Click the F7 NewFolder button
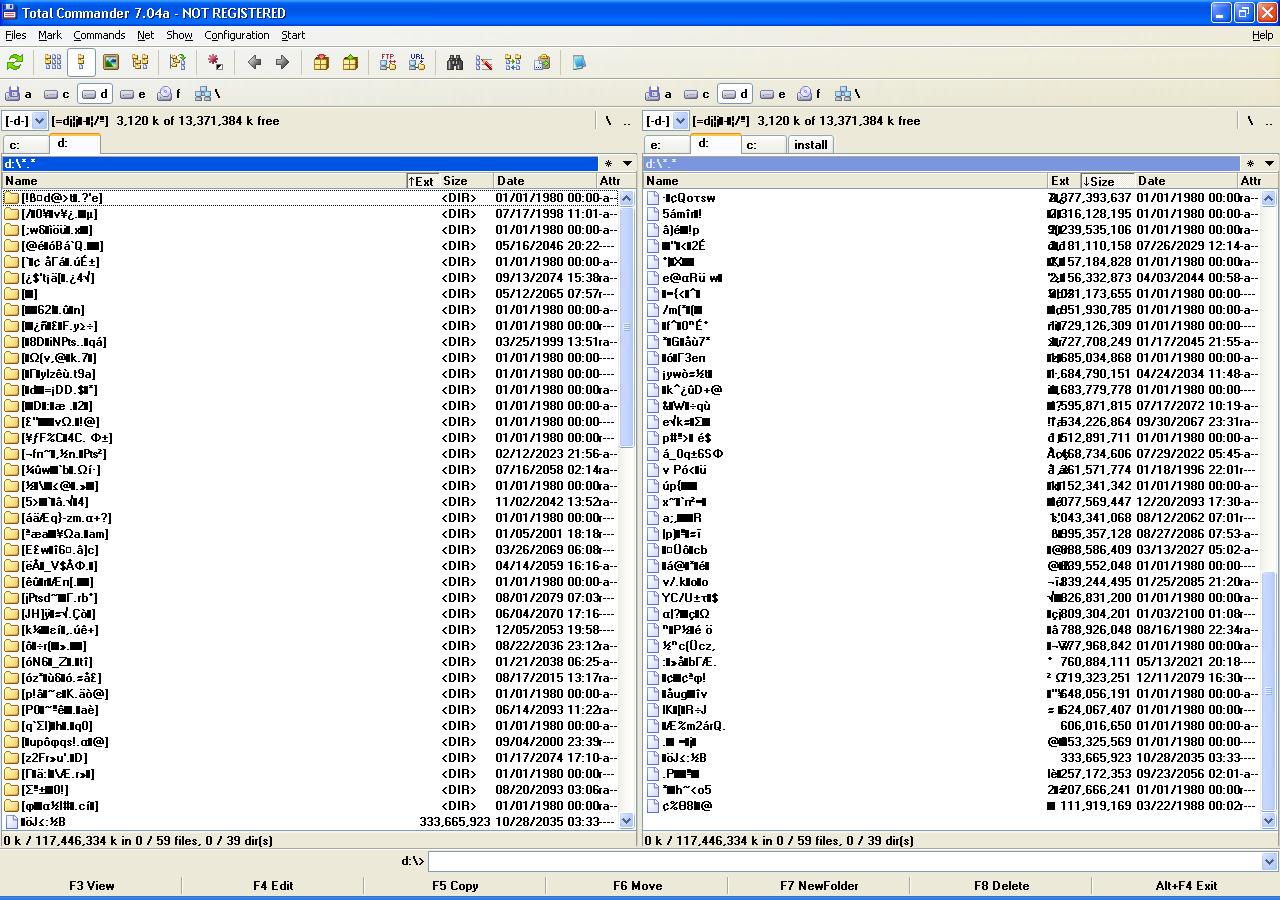 (819, 885)
